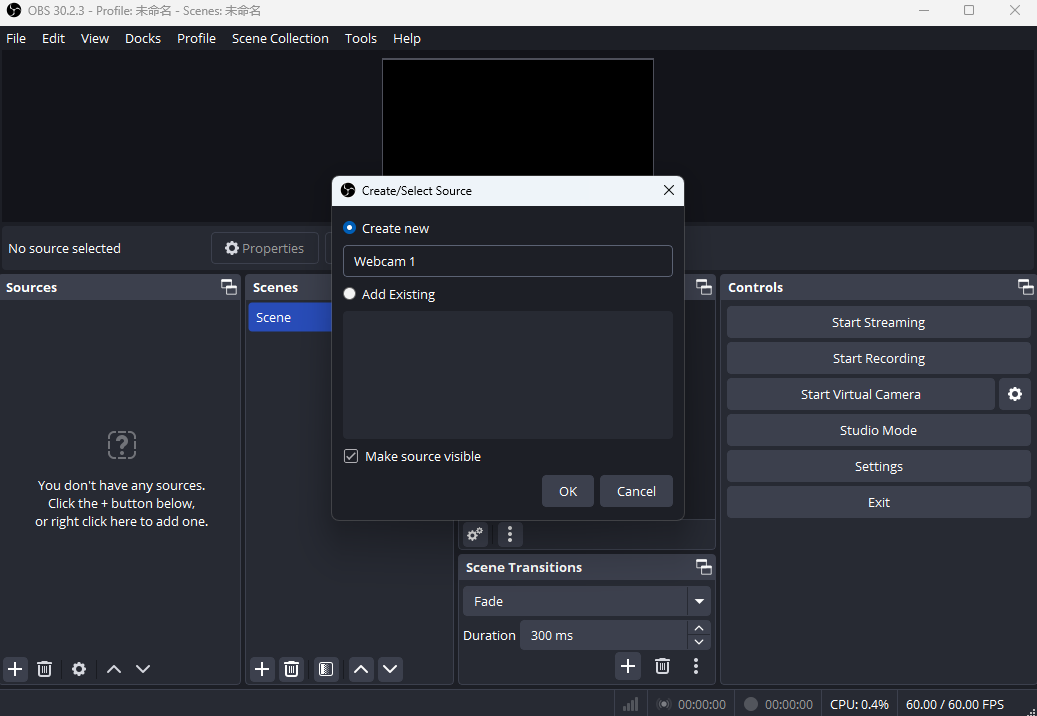Delete scene using Scenes trash icon

click(291, 669)
